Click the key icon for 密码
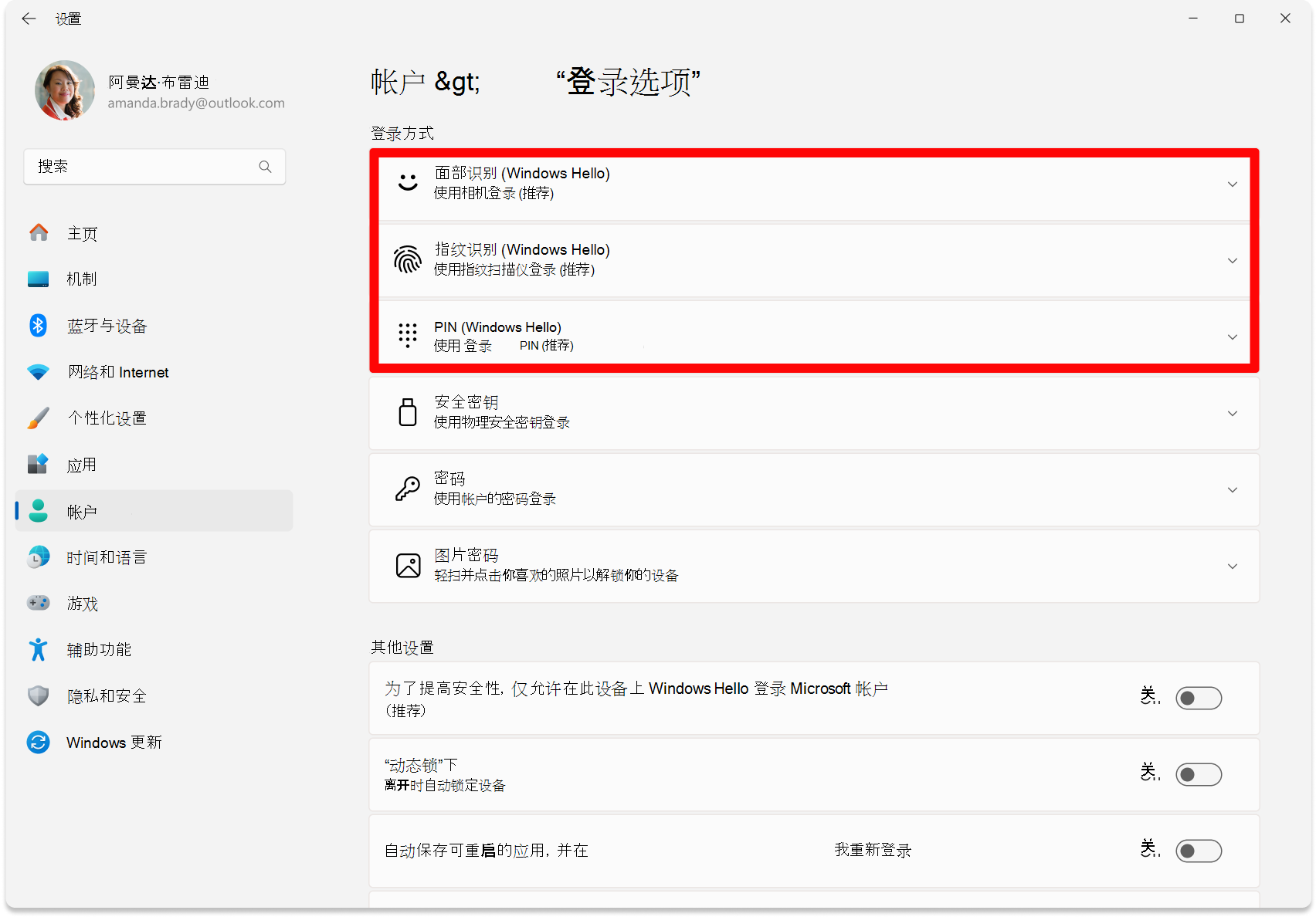This screenshot has width=1316, height=917. pyautogui.click(x=408, y=489)
